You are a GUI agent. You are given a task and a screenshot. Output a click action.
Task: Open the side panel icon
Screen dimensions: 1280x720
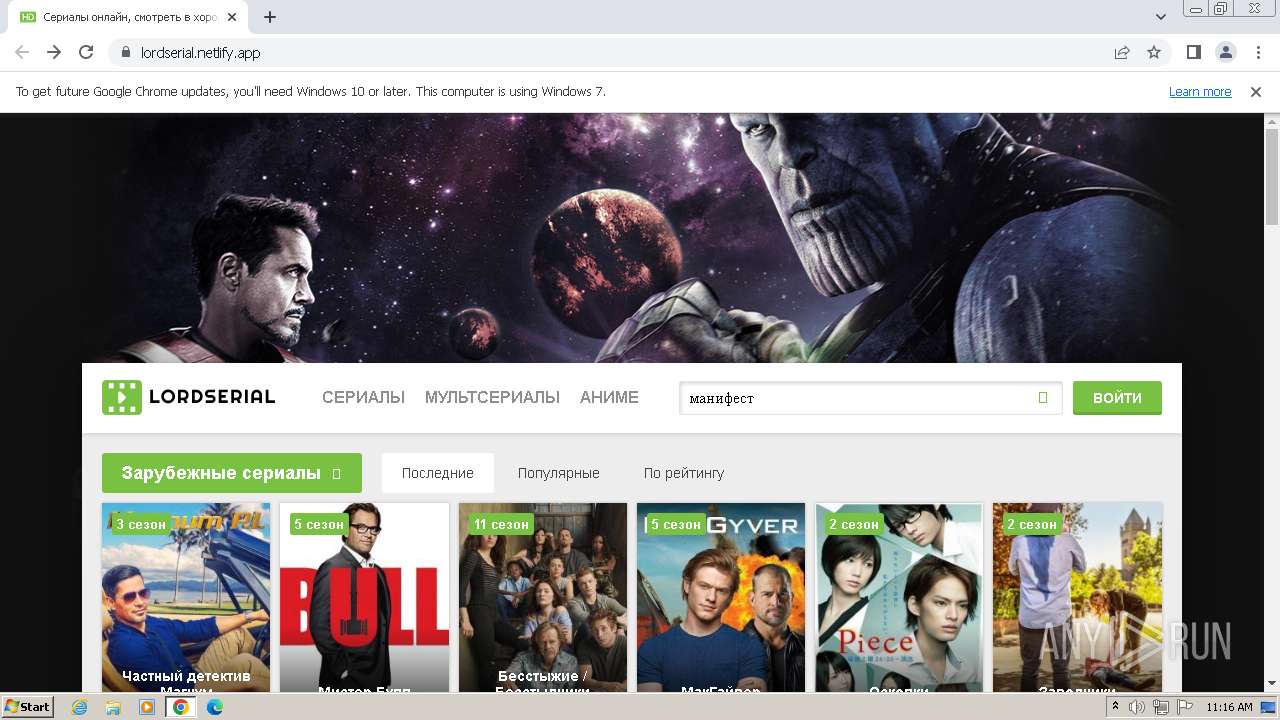[1193, 52]
